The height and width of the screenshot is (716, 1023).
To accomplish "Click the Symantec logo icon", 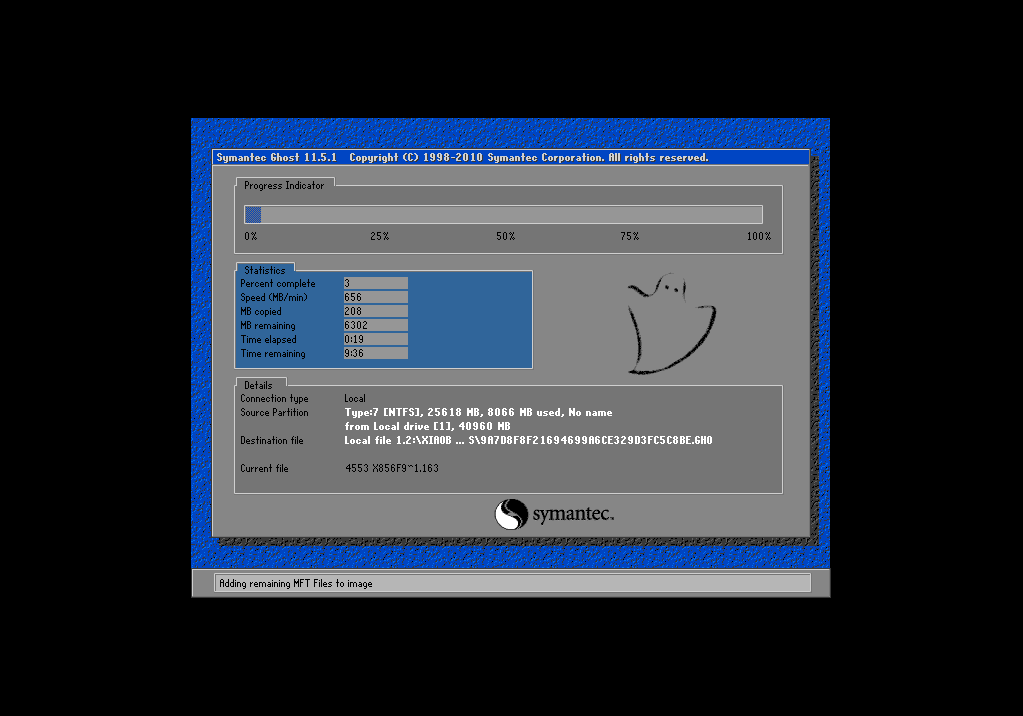I will [509, 515].
